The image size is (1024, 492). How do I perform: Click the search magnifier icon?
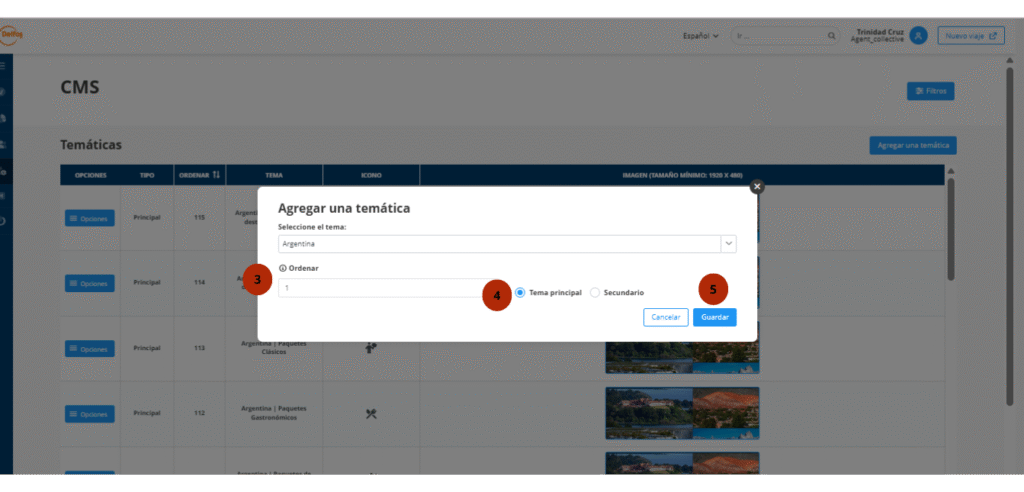click(x=831, y=36)
